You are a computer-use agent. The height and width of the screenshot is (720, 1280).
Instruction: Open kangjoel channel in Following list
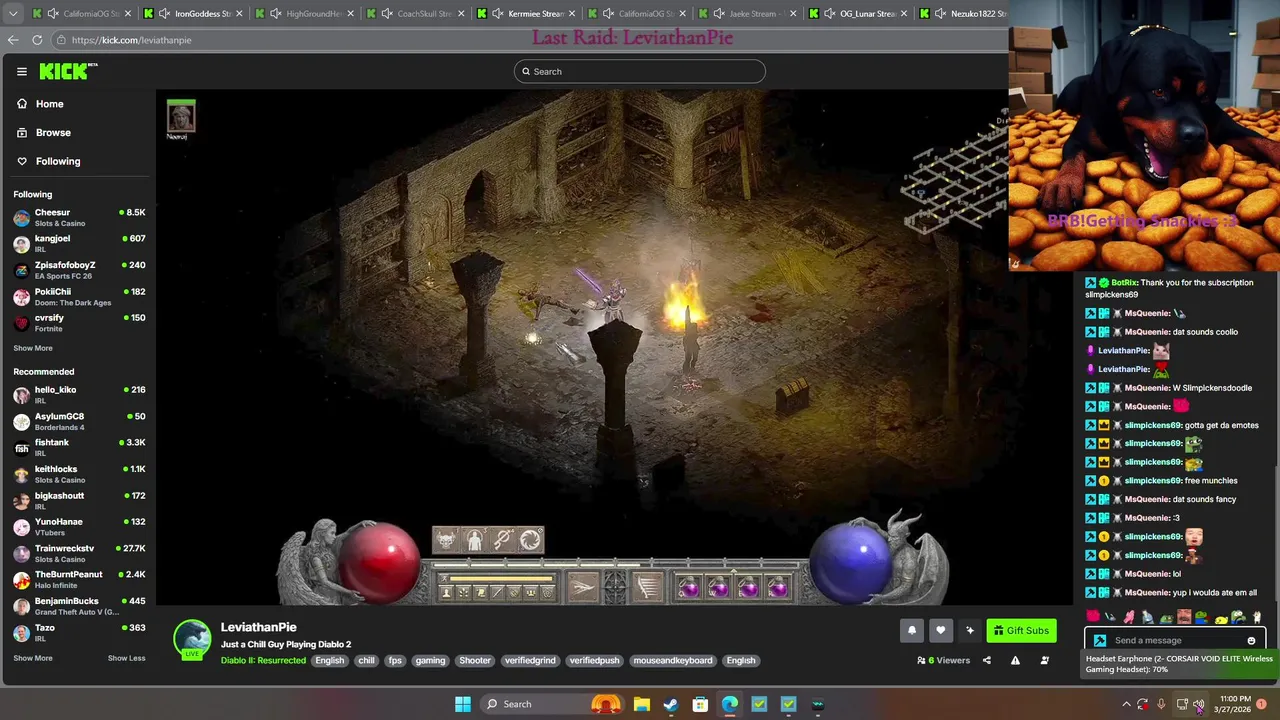(79, 243)
